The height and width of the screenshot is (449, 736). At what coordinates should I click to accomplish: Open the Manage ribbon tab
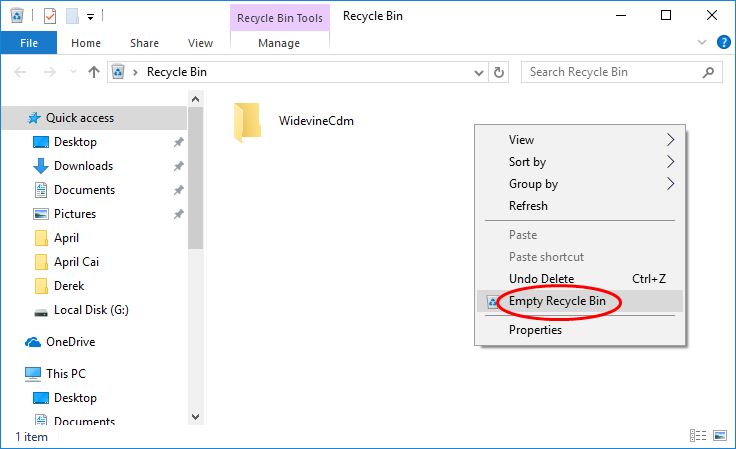pyautogui.click(x=278, y=43)
